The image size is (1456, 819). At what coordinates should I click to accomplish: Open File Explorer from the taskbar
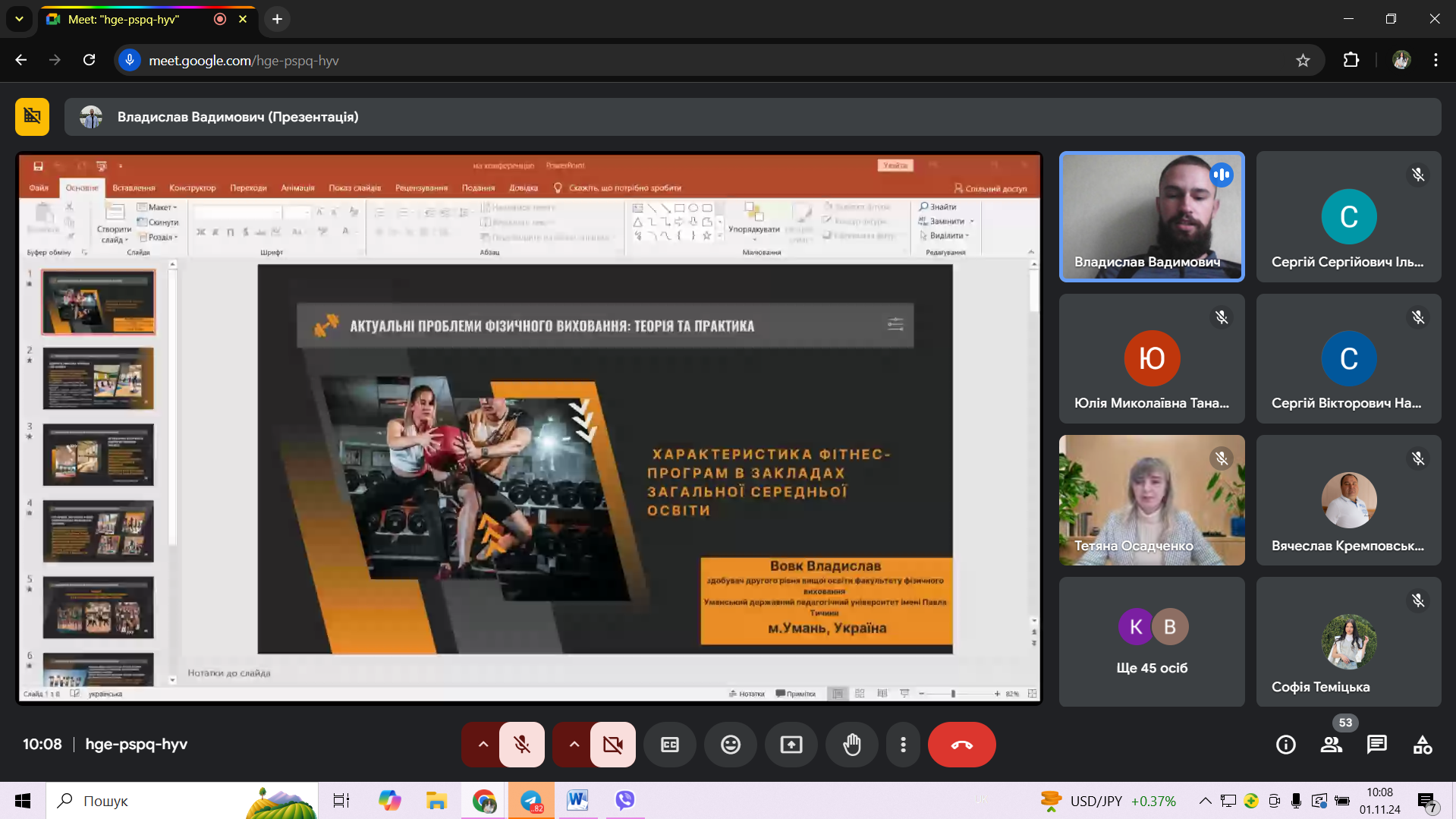tap(436, 801)
